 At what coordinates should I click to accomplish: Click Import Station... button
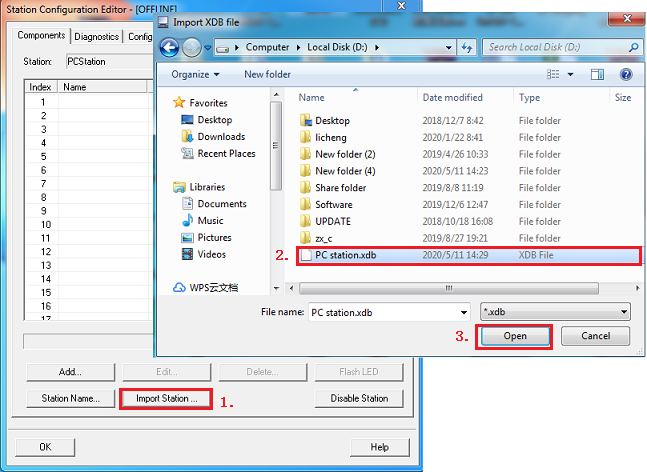(x=166, y=399)
